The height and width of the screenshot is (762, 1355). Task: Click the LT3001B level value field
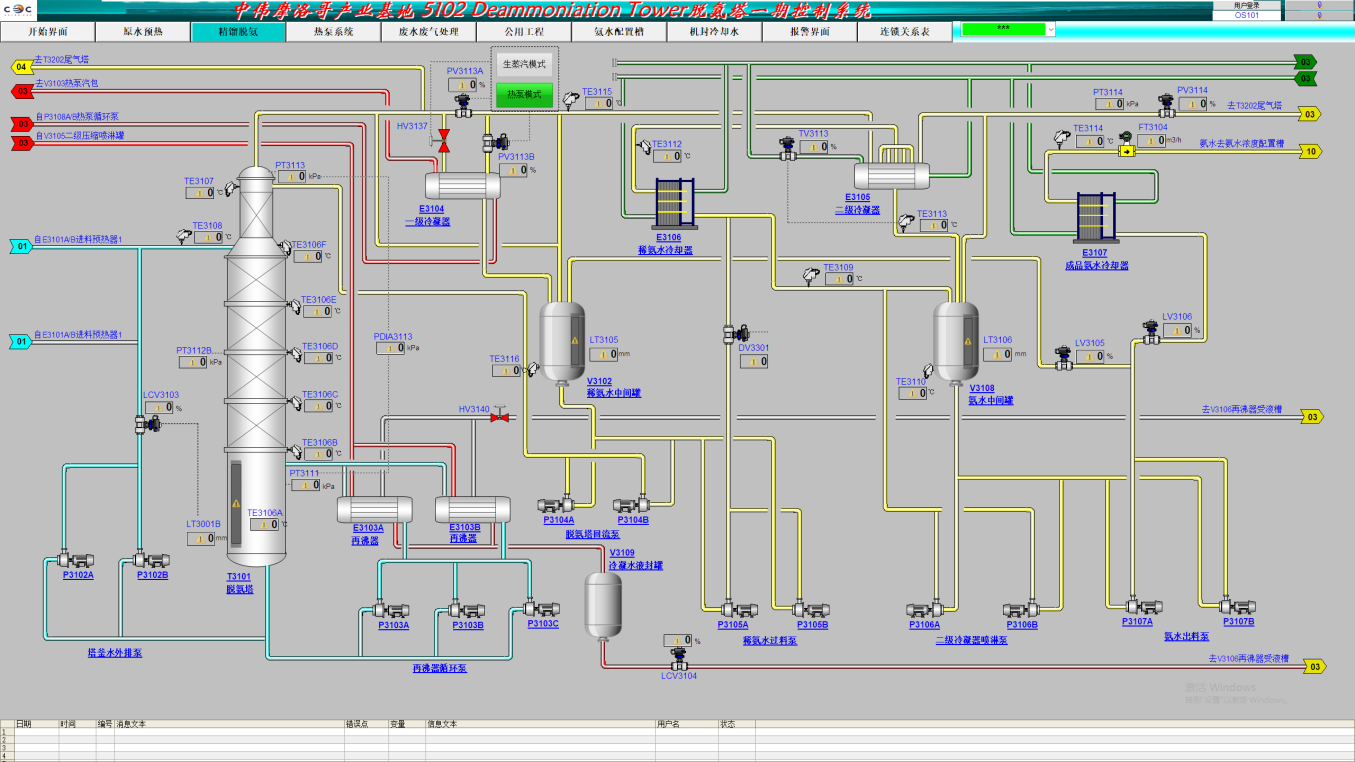point(201,539)
